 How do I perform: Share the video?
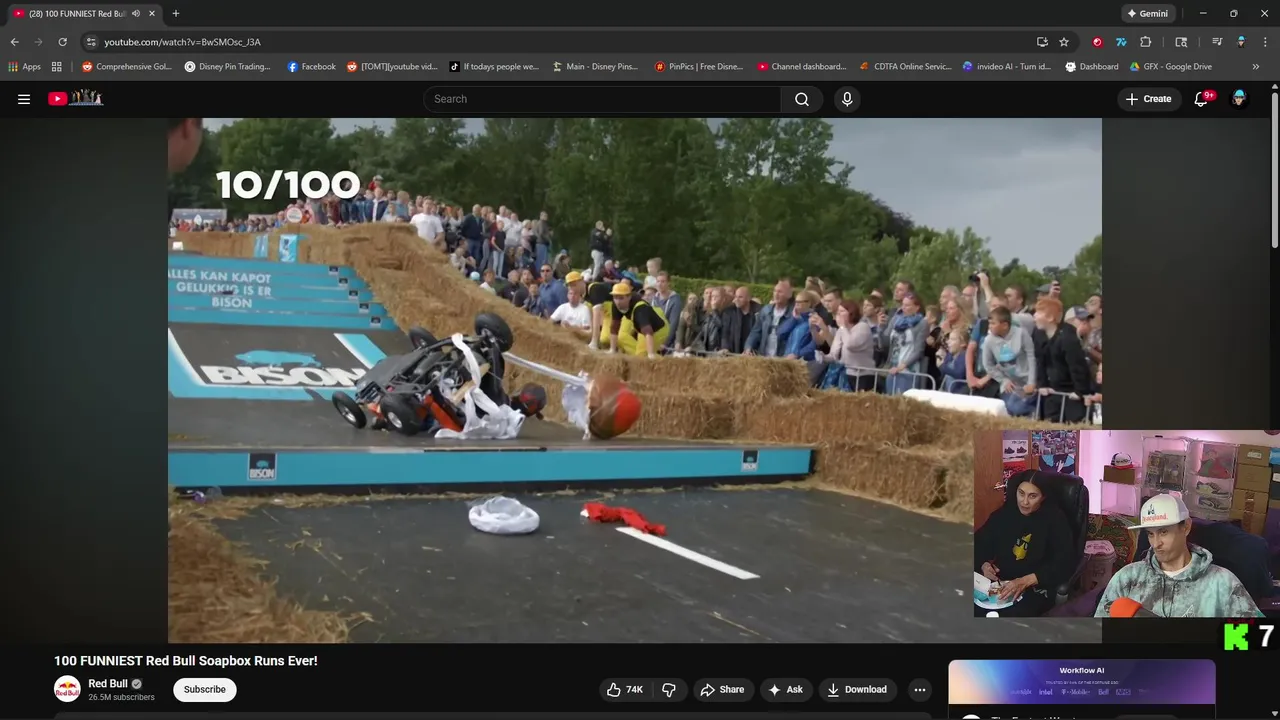[x=722, y=689]
